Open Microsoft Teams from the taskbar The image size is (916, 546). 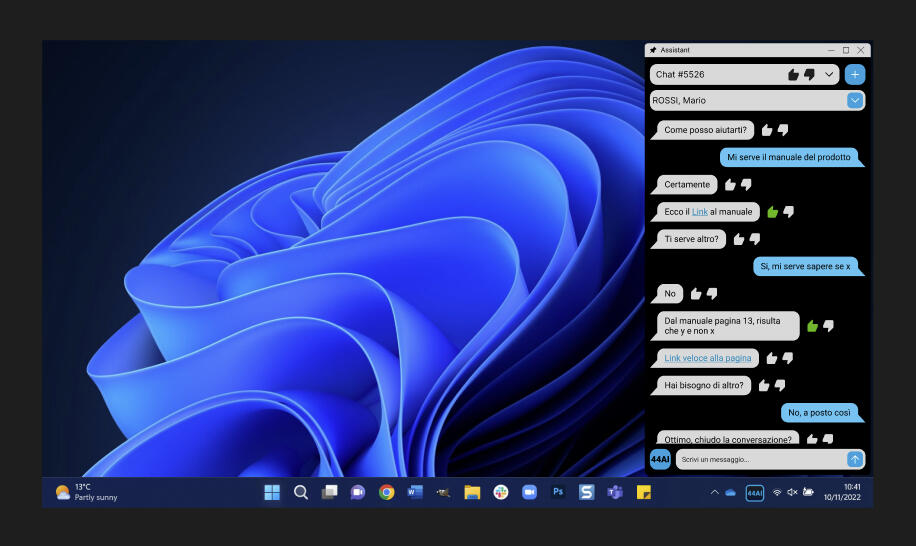[x=615, y=492]
